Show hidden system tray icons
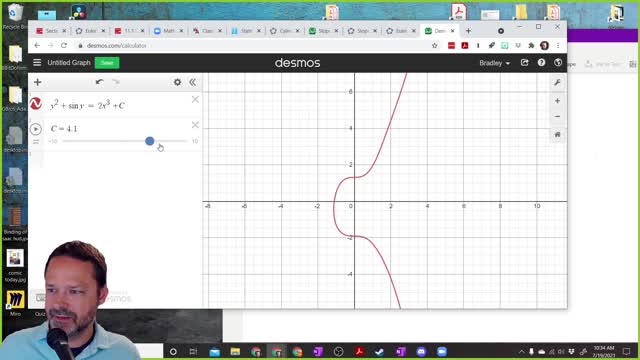 tap(521, 351)
